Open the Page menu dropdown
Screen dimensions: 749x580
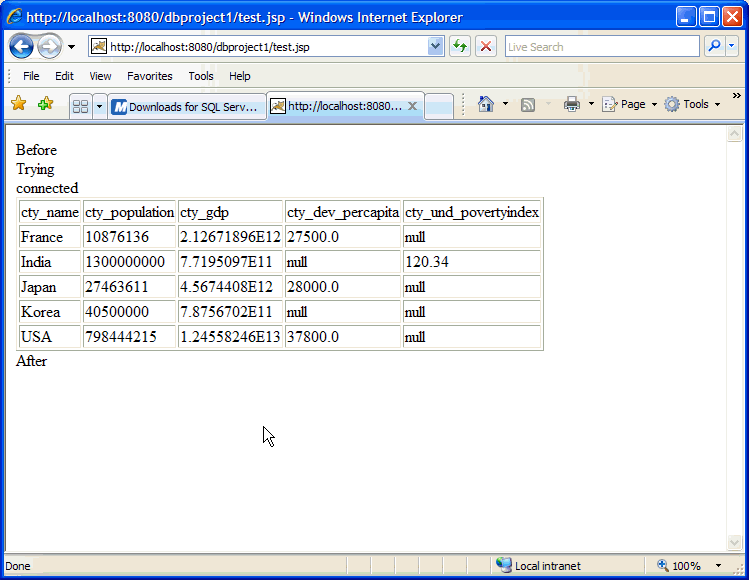pos(631,104)
